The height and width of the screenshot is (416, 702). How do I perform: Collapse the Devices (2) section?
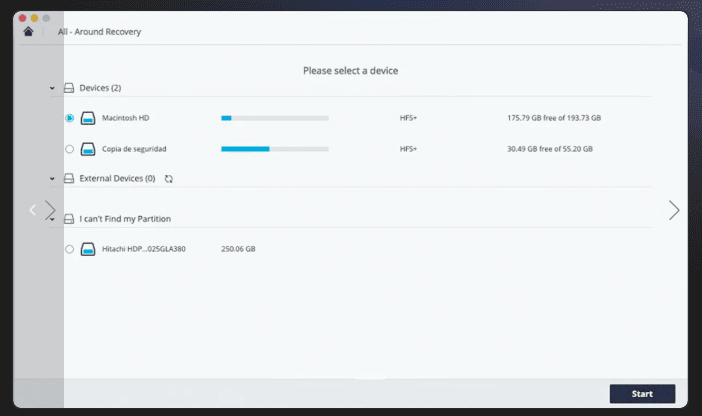tap(52, 88)
